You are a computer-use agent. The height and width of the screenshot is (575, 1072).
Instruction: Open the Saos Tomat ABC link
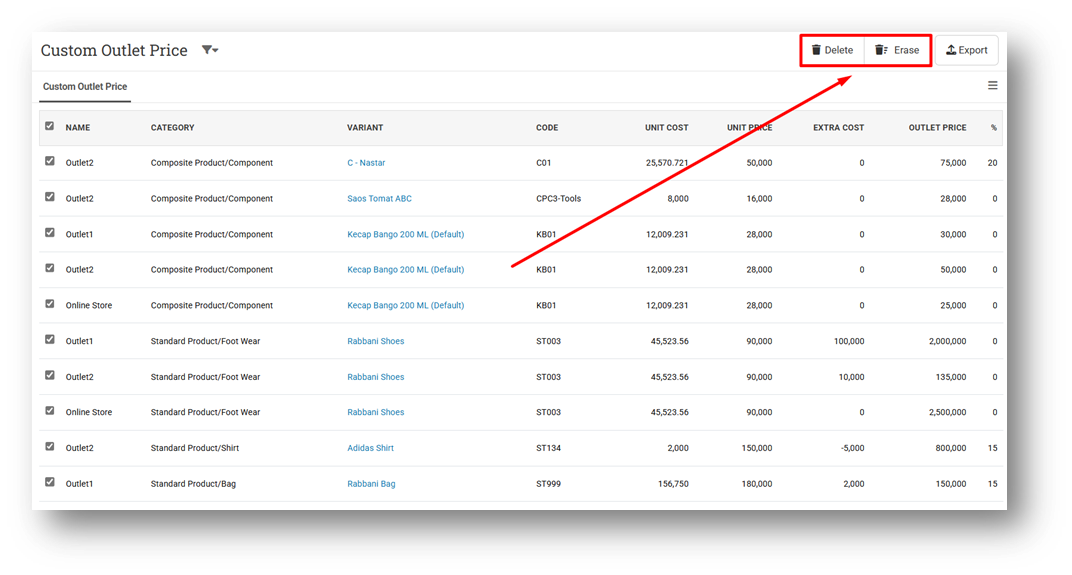[379, 198]
